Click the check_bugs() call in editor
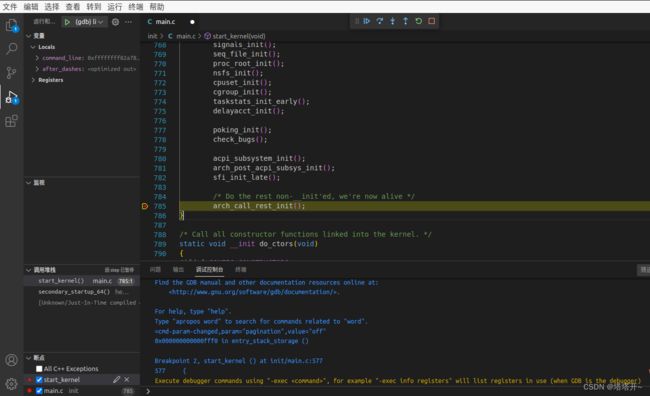The width and height of the screenshot is (650, 396). [240, 140]
